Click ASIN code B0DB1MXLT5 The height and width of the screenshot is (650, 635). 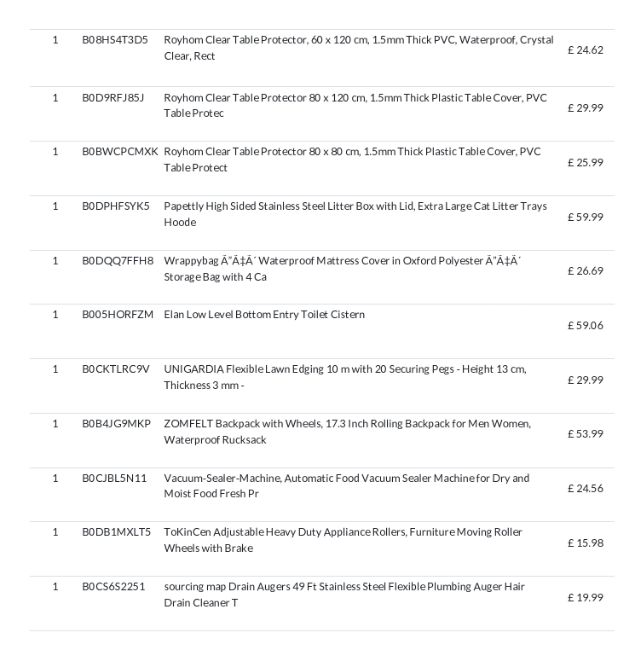point(116,532)
